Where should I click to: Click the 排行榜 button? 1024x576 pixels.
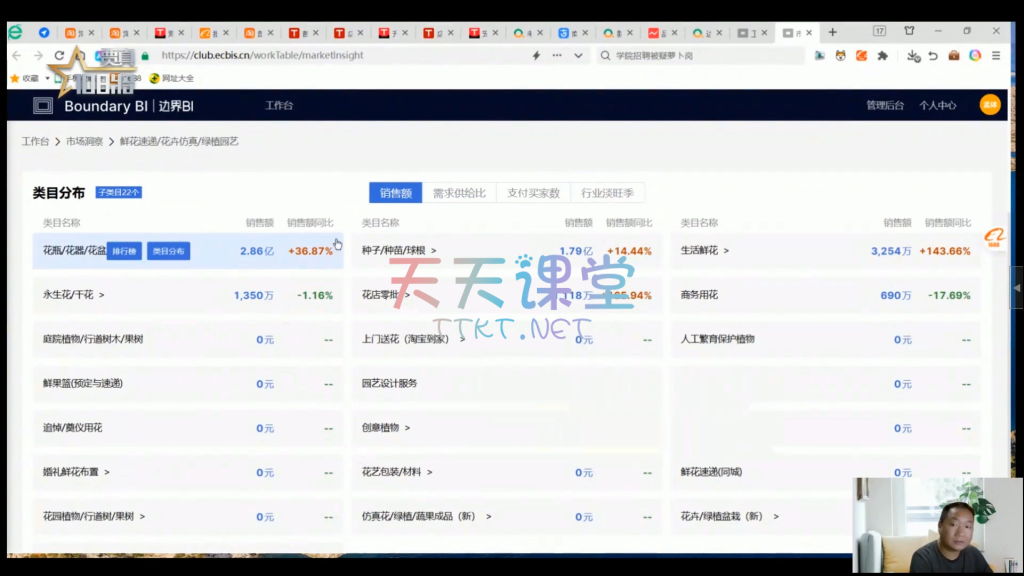click(124, 252)
